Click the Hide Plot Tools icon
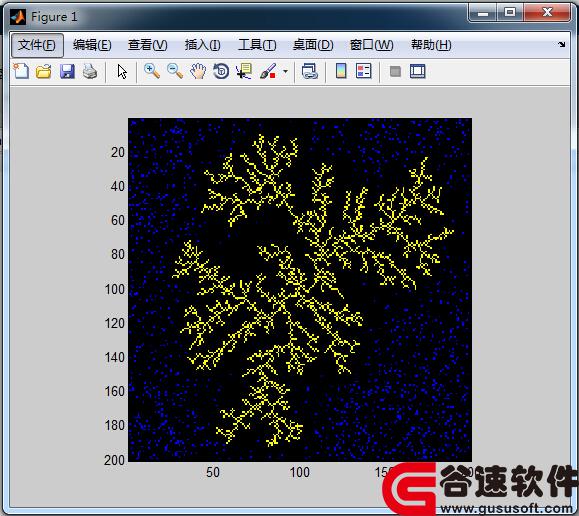This screenshot has height=516, width=579. tap(395, 71)
